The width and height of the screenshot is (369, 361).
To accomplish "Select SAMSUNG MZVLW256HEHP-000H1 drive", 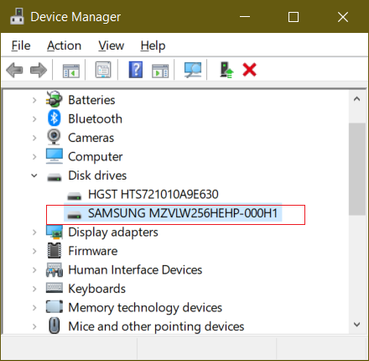I will (183, 213).
